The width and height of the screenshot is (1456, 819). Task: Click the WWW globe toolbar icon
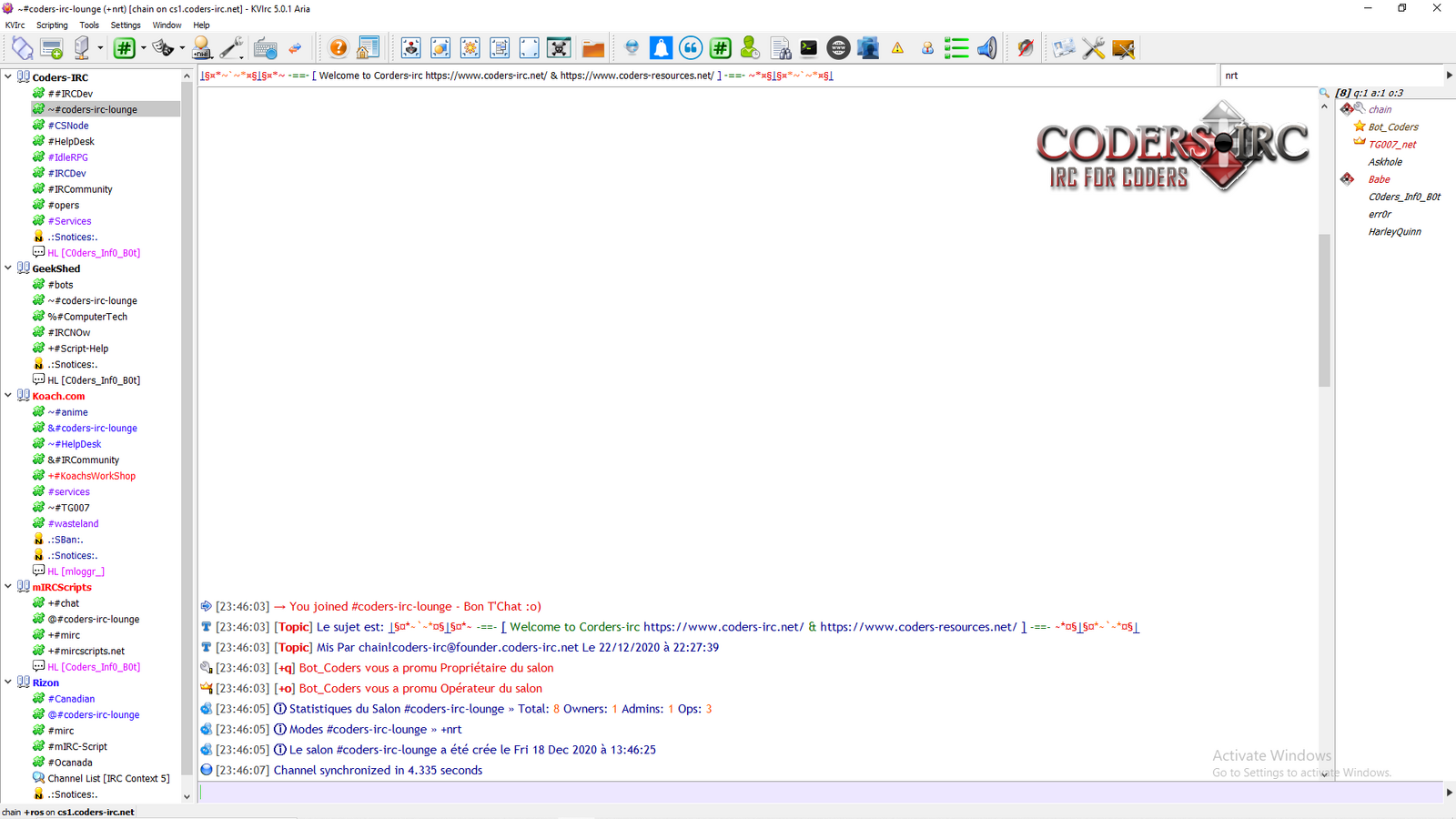click(838, 48)
